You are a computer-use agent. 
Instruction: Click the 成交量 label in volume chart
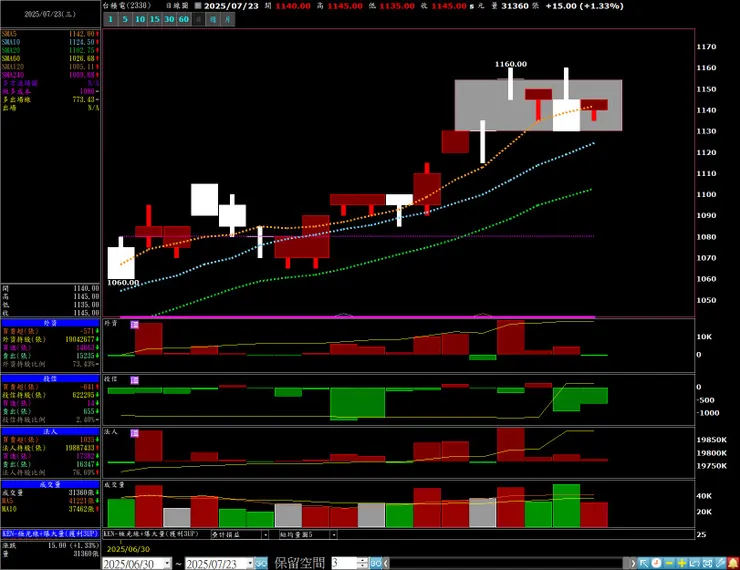point(114,485)
